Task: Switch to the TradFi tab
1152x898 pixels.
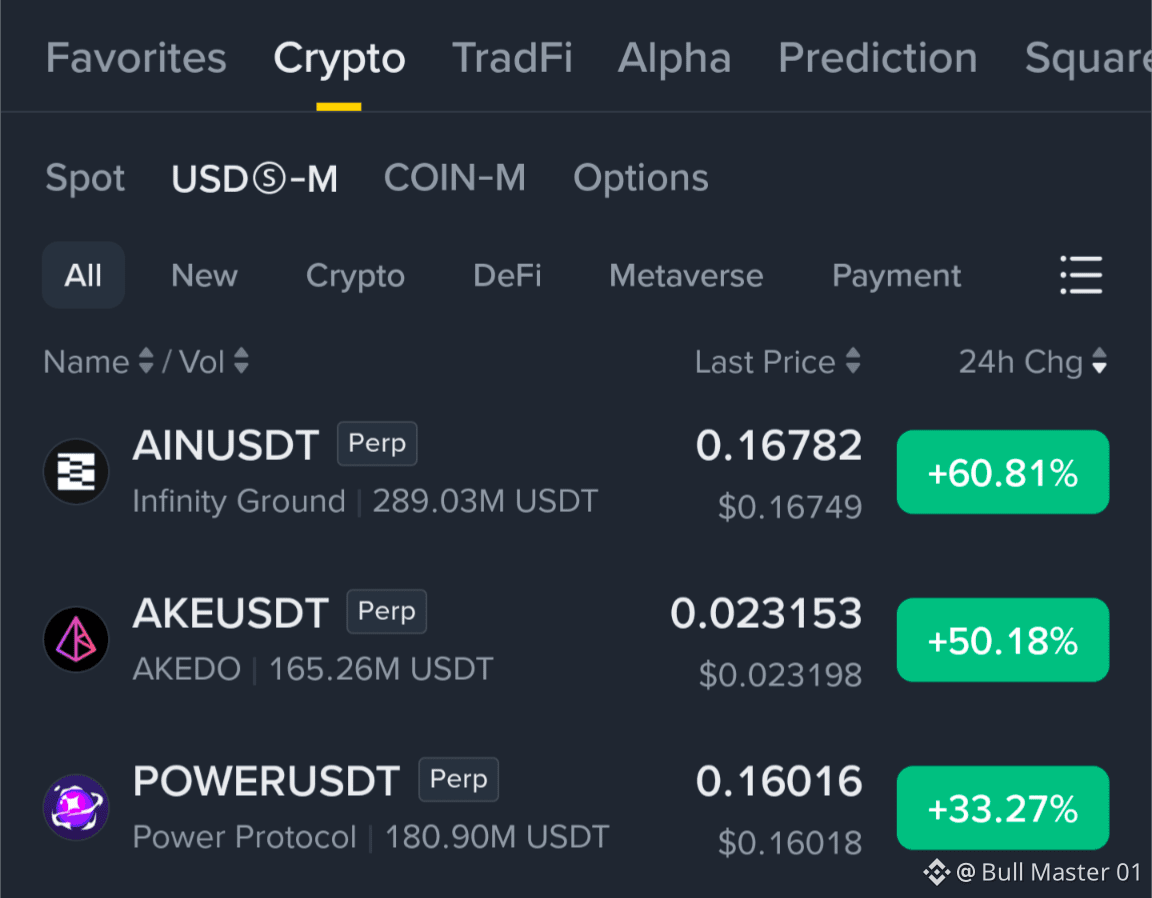Action: [x=512, y=57]
